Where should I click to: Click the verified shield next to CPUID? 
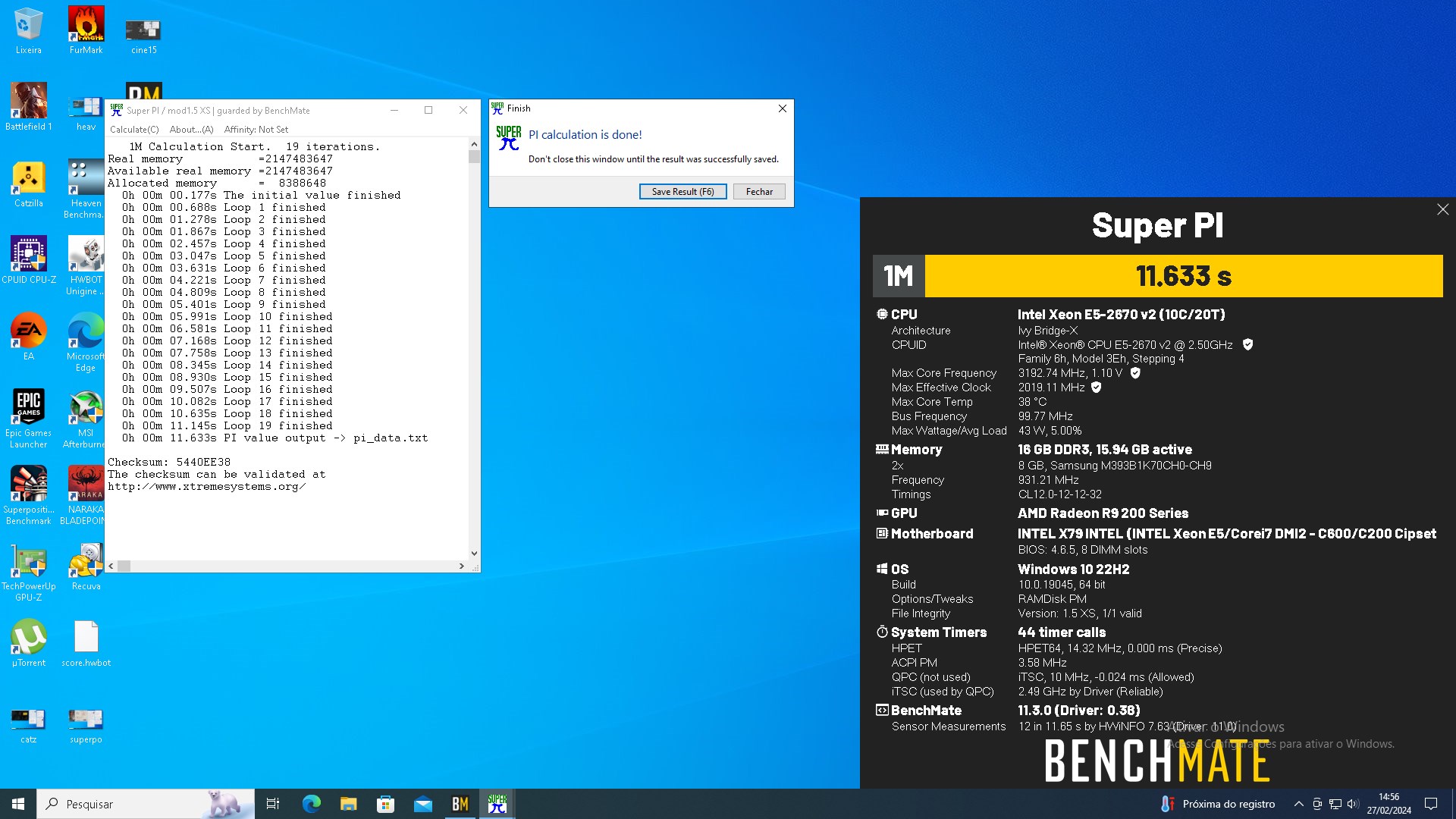point(1248,345)
